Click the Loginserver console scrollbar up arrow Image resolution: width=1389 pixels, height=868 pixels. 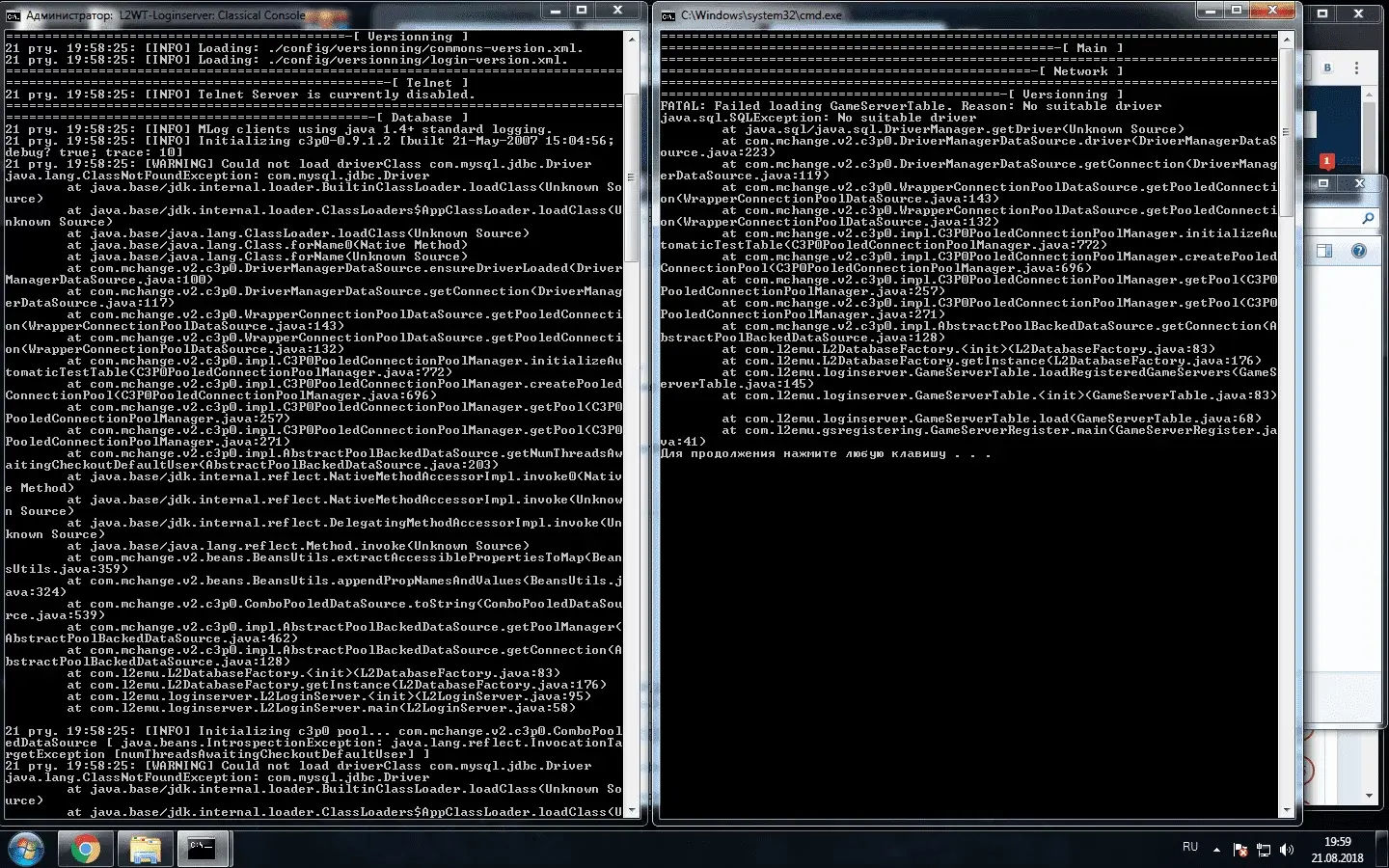[x=632, y=39]
